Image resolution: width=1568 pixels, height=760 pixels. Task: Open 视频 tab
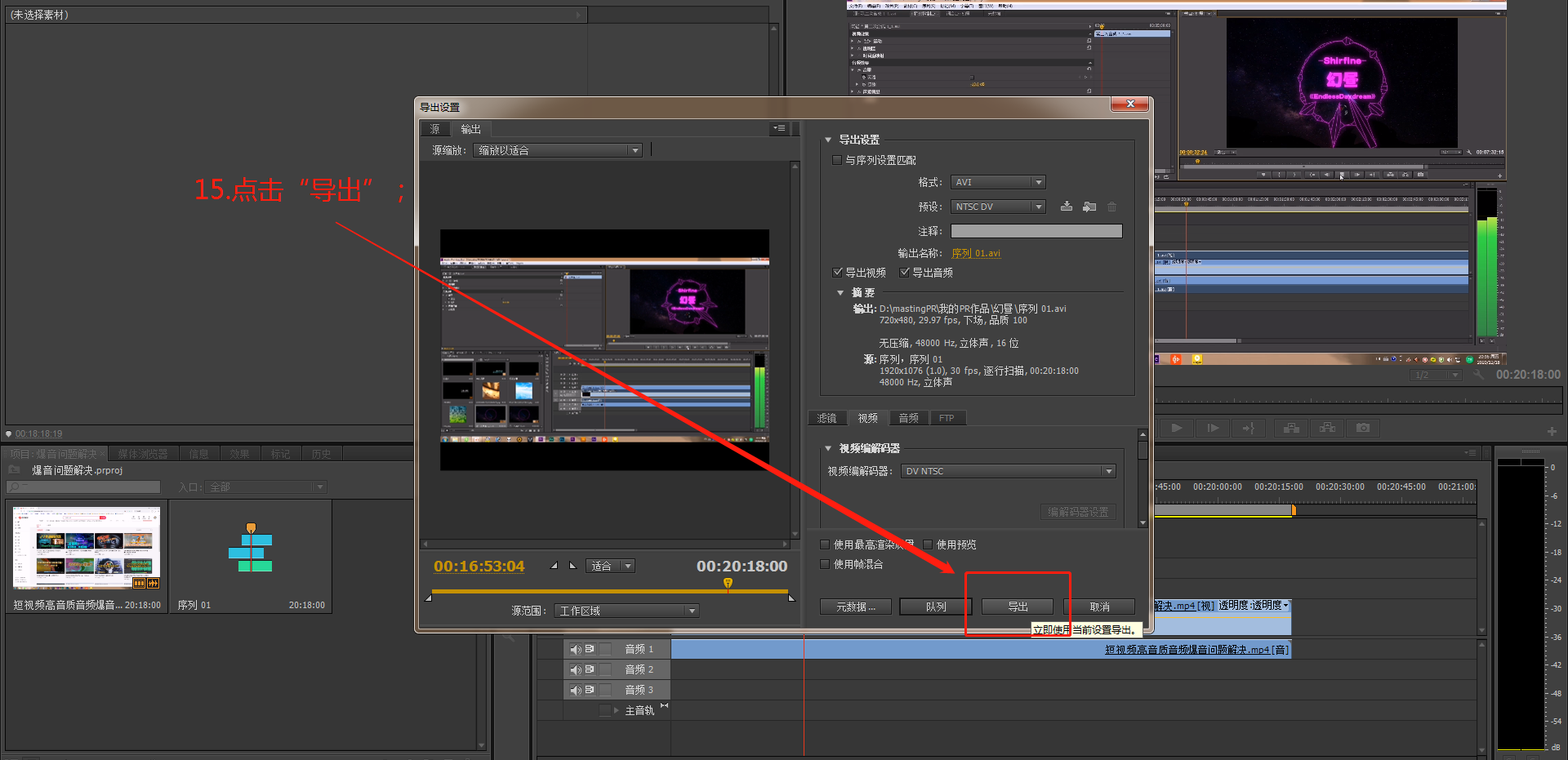(x=868, y=418)
